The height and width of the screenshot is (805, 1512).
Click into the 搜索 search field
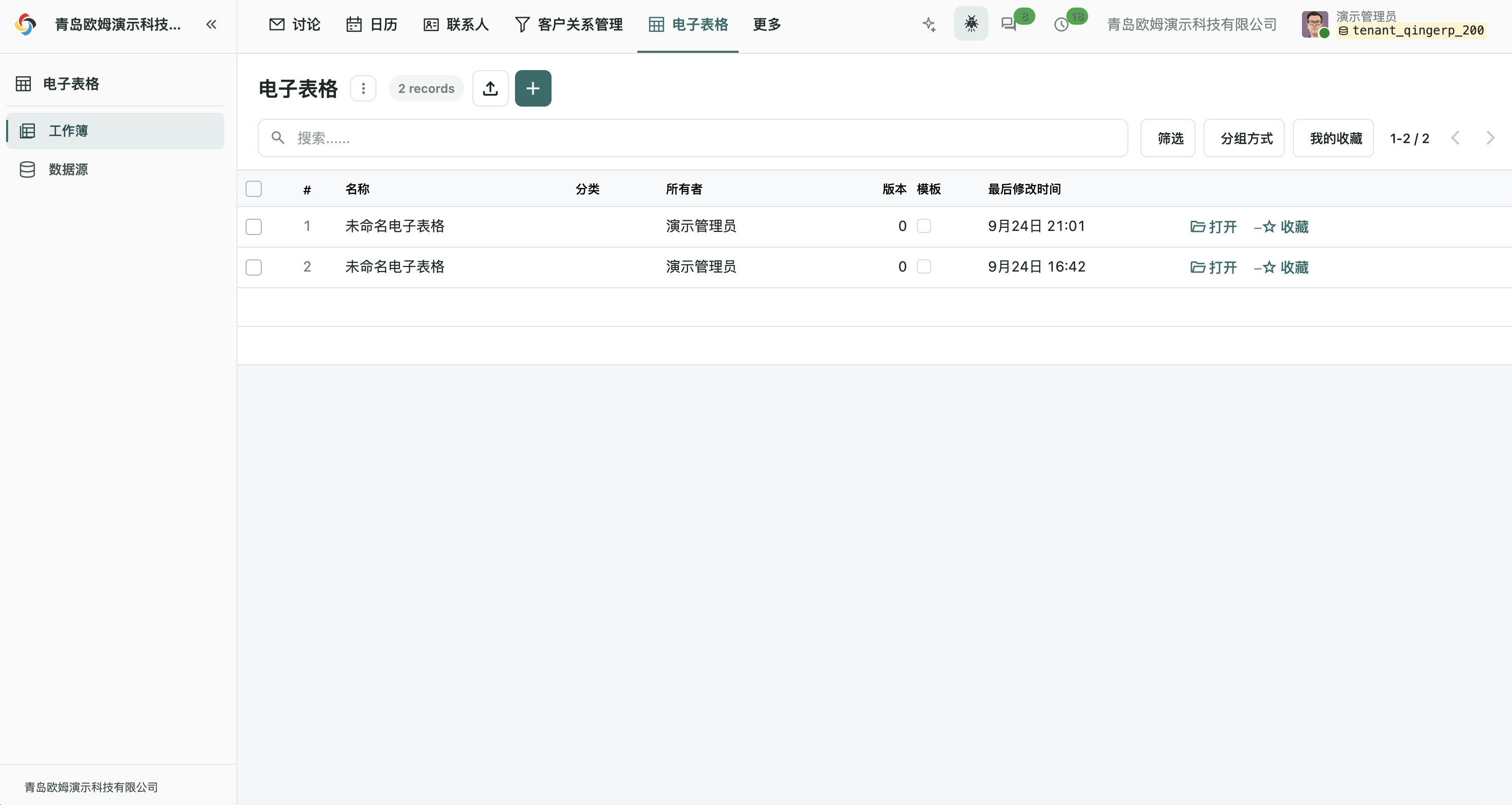[x=693, y=138]
